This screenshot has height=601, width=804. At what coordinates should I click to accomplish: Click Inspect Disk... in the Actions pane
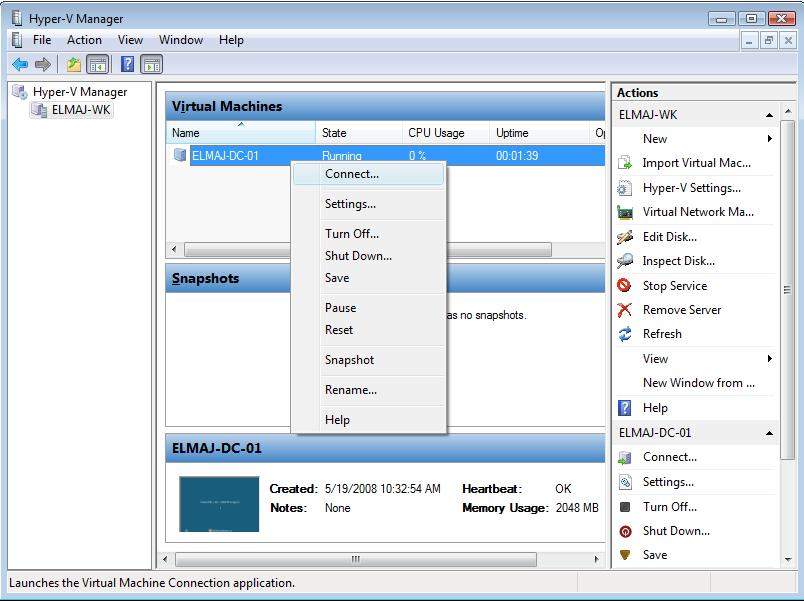[x=678, y=261]
